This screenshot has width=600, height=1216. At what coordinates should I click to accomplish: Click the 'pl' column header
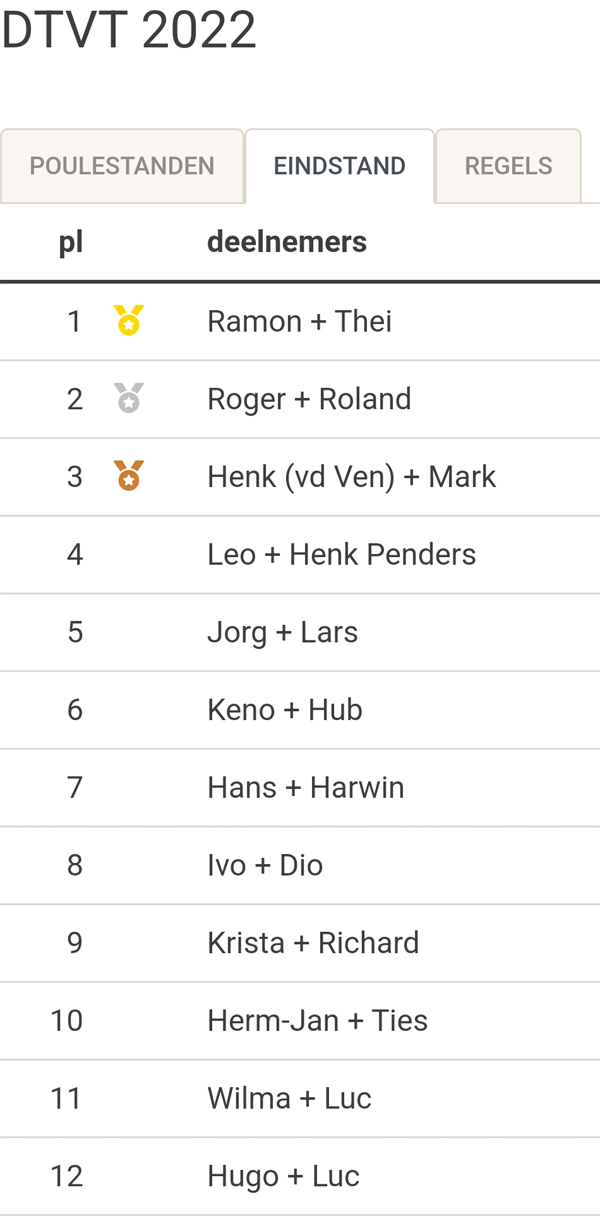[70, 242]
